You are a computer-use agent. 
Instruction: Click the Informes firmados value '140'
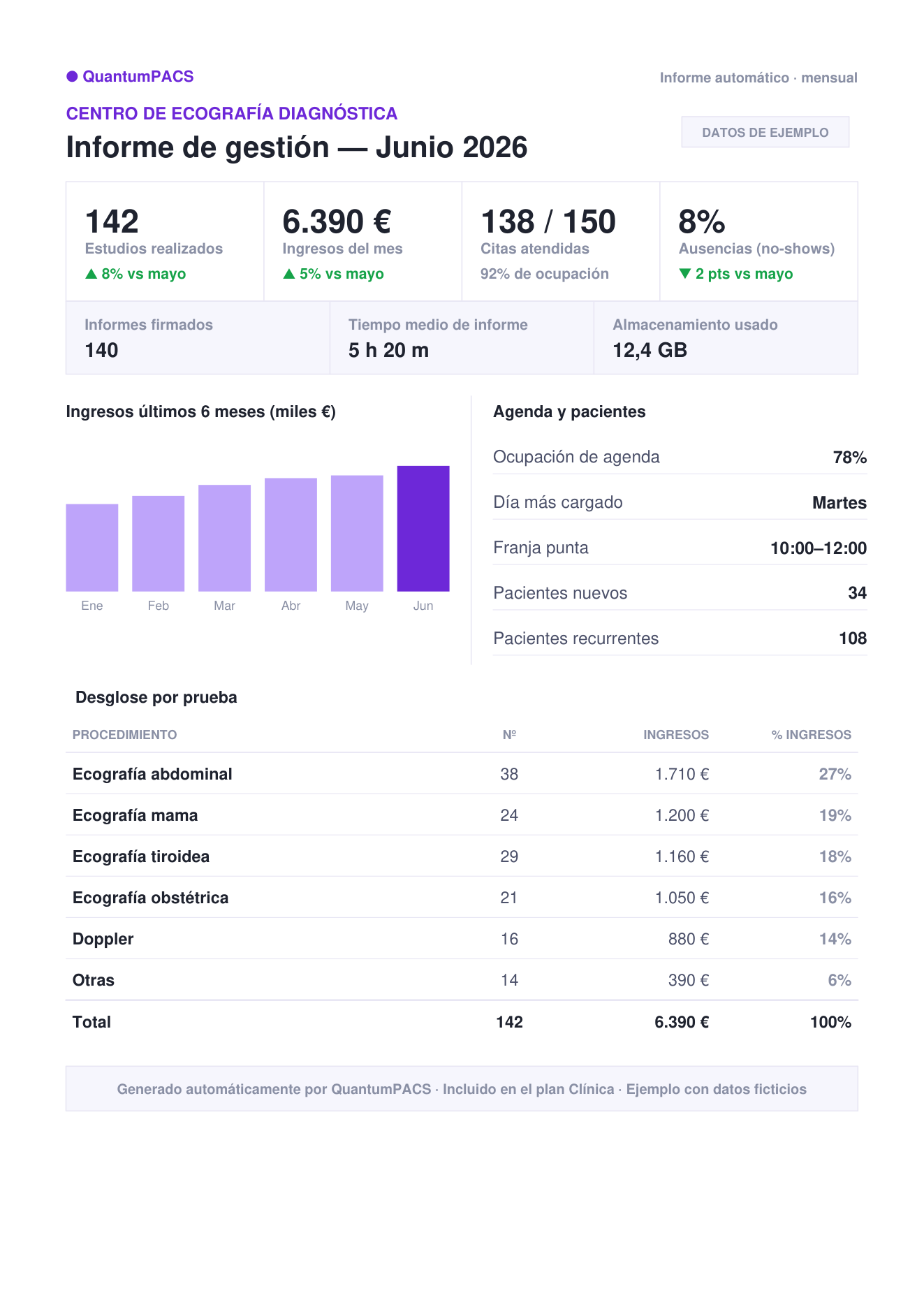[102, 350]
